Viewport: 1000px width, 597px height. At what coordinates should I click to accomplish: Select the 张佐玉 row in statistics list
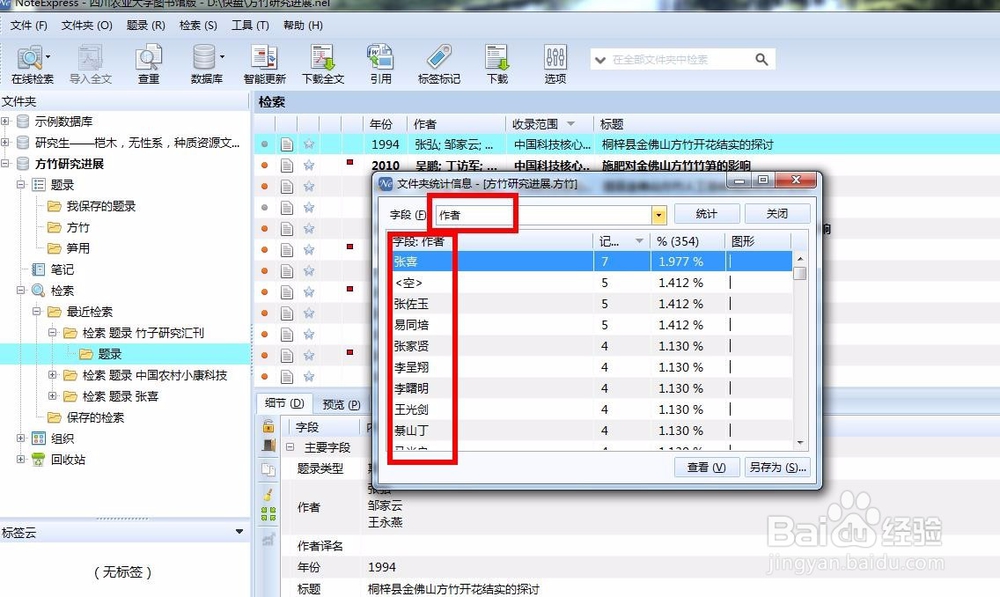click(591, 304)
